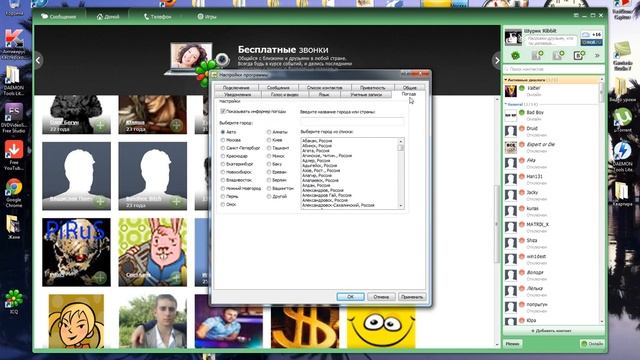Click the Отмена cancel button
The width and height of the screenshot is (640, 360).
(381, 297)
